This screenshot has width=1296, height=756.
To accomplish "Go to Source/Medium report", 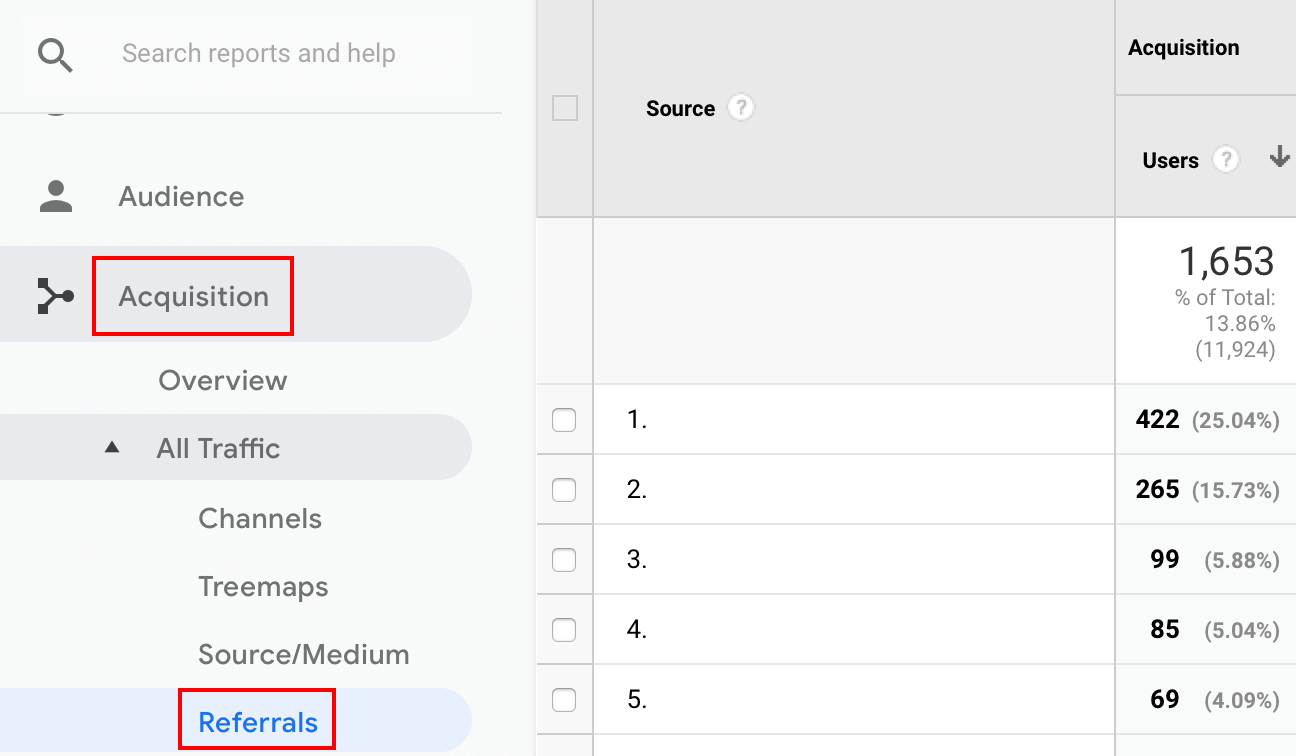I will (304, 655).
